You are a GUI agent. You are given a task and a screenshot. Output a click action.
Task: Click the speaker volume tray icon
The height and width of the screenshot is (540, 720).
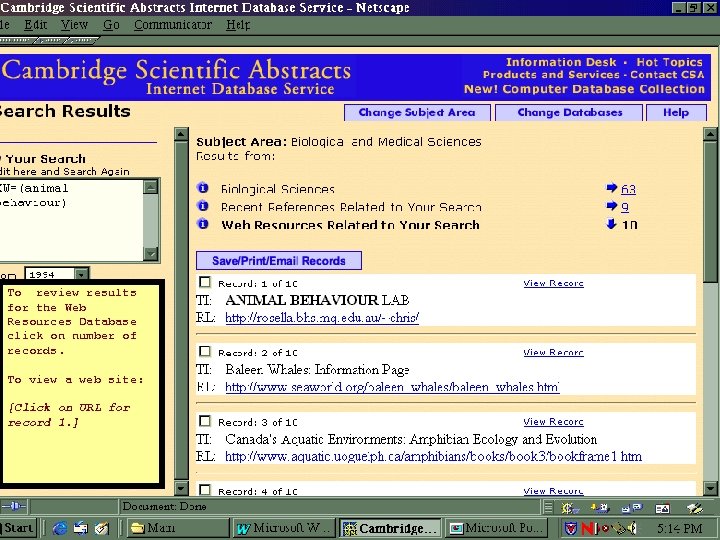pyautogui.click(x=630, y=529)
